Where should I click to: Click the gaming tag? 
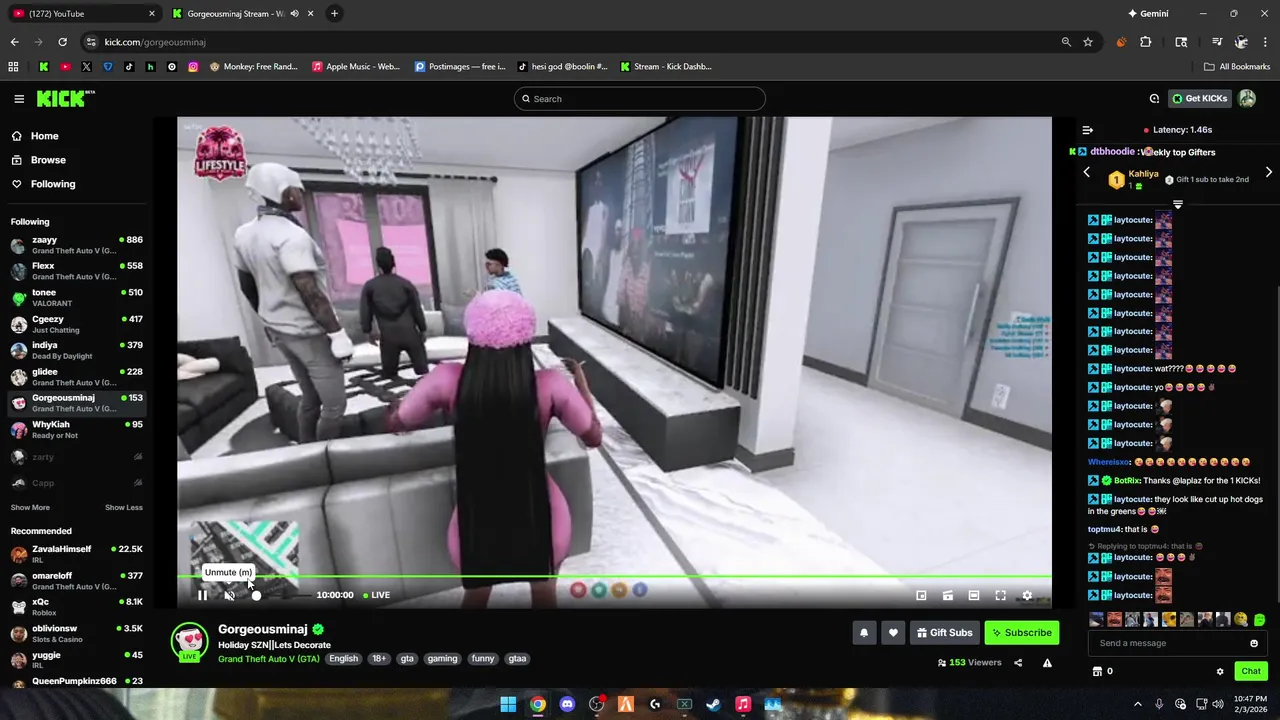coord(442,659)
